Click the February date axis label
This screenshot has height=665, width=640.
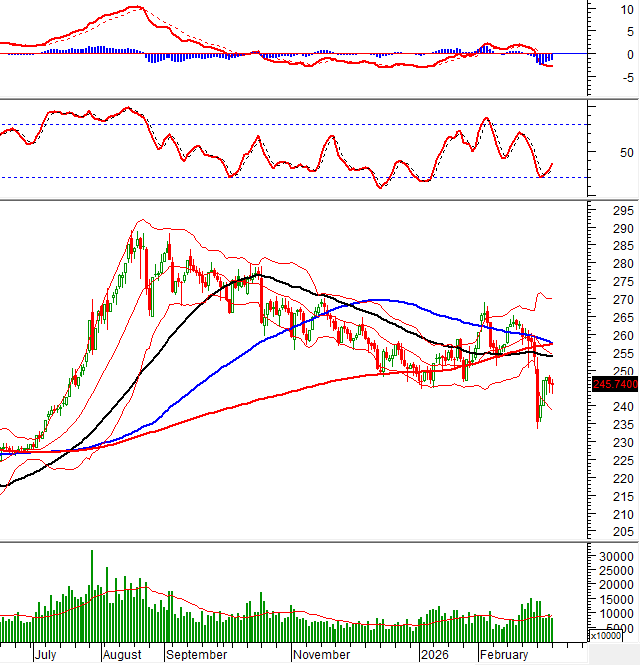[x=504, y=655]
